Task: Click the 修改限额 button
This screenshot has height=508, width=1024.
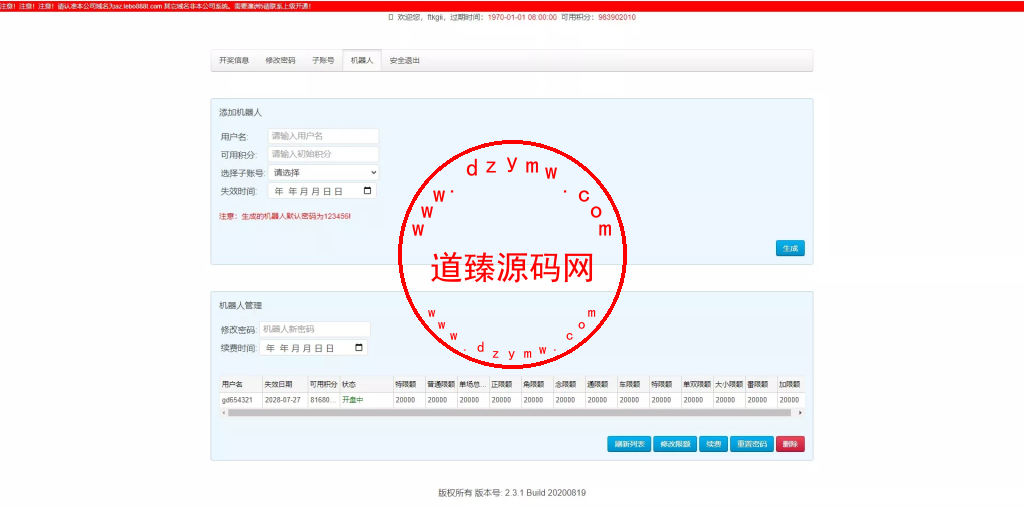Action: (x=675, y=444)
